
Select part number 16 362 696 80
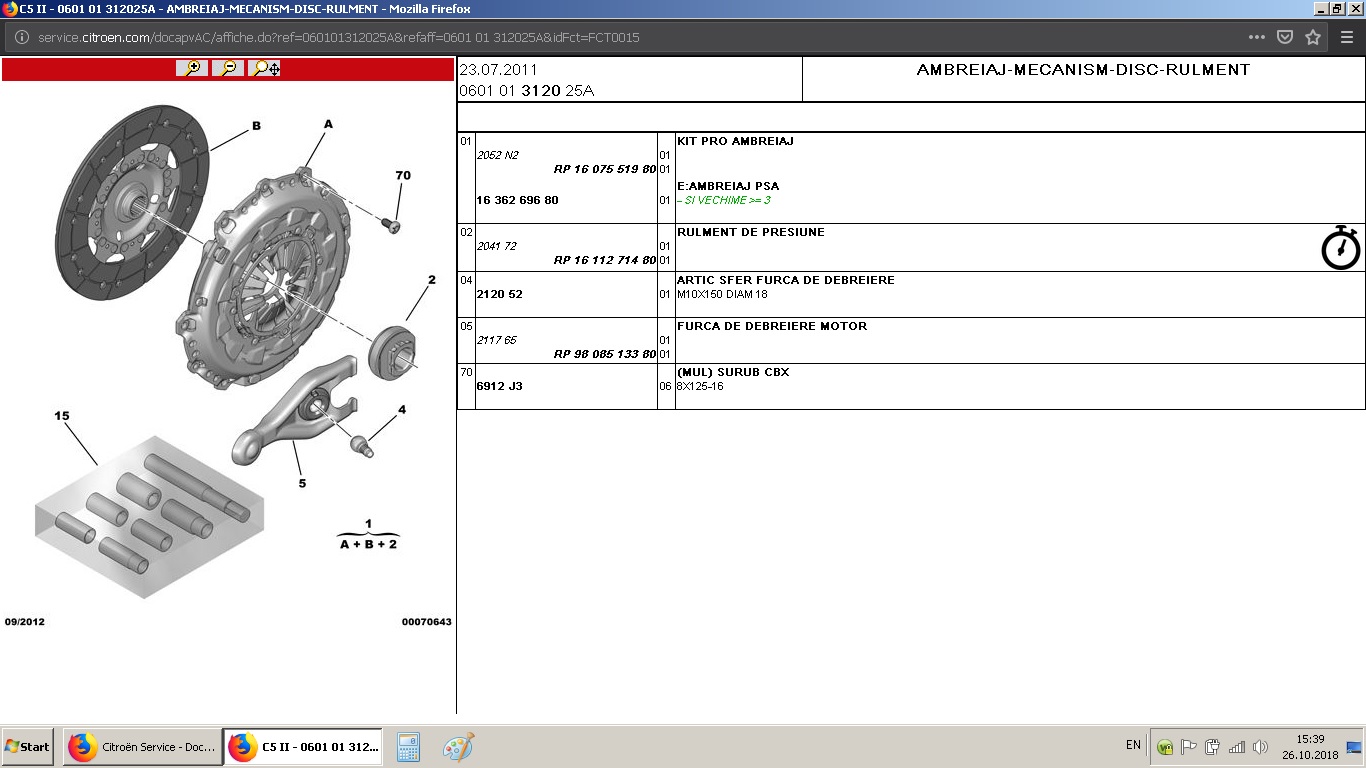(517, 200)
